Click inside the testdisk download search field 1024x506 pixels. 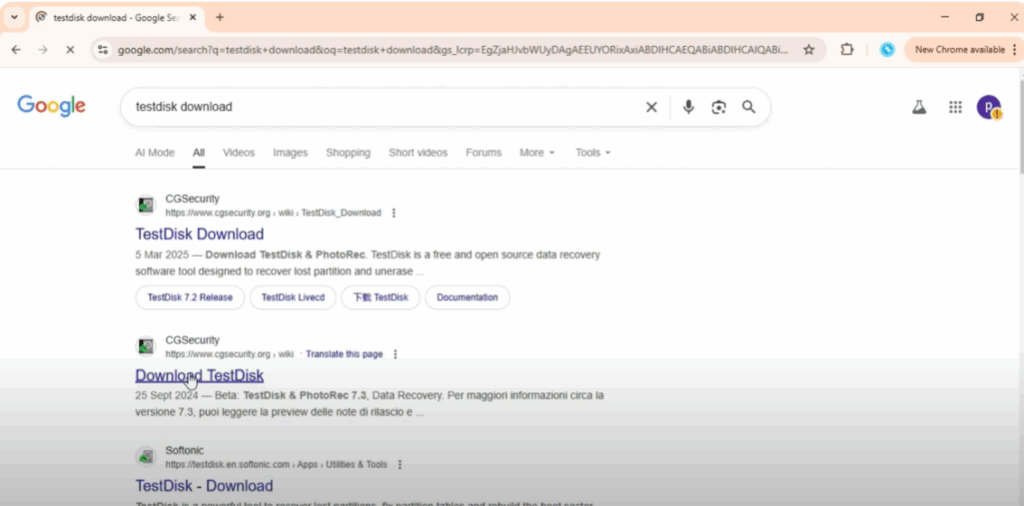(380, 107)
